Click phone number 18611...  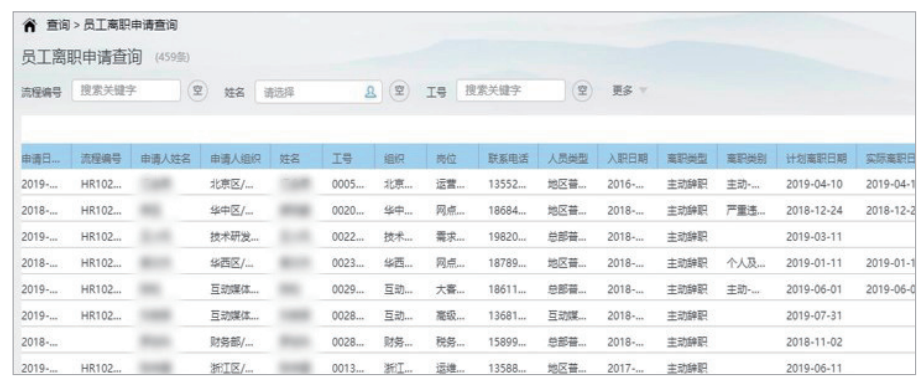click(508, 289)
